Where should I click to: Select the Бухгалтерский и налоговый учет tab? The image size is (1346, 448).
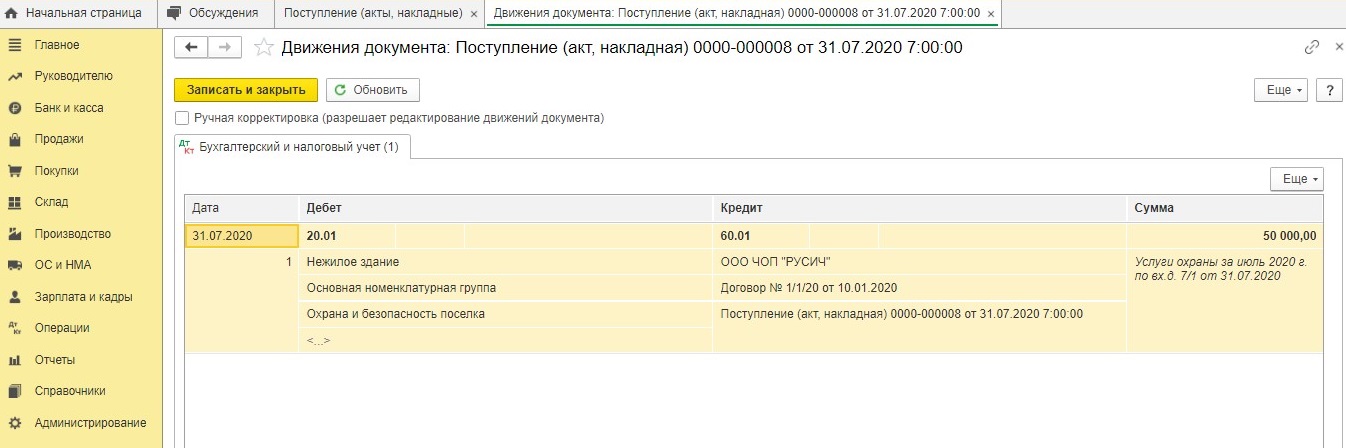tap(292, 147)
